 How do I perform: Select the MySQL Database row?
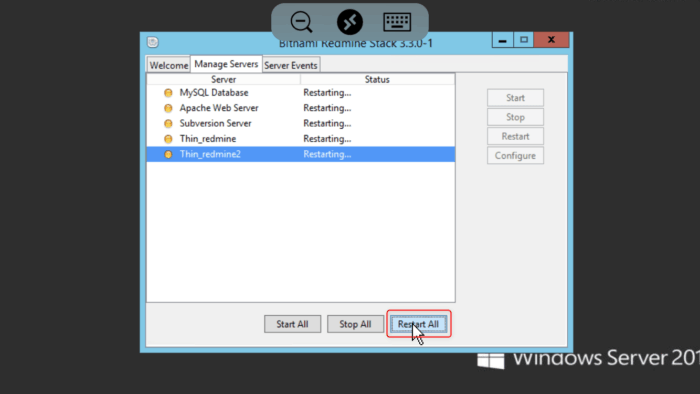pos(301,93)
